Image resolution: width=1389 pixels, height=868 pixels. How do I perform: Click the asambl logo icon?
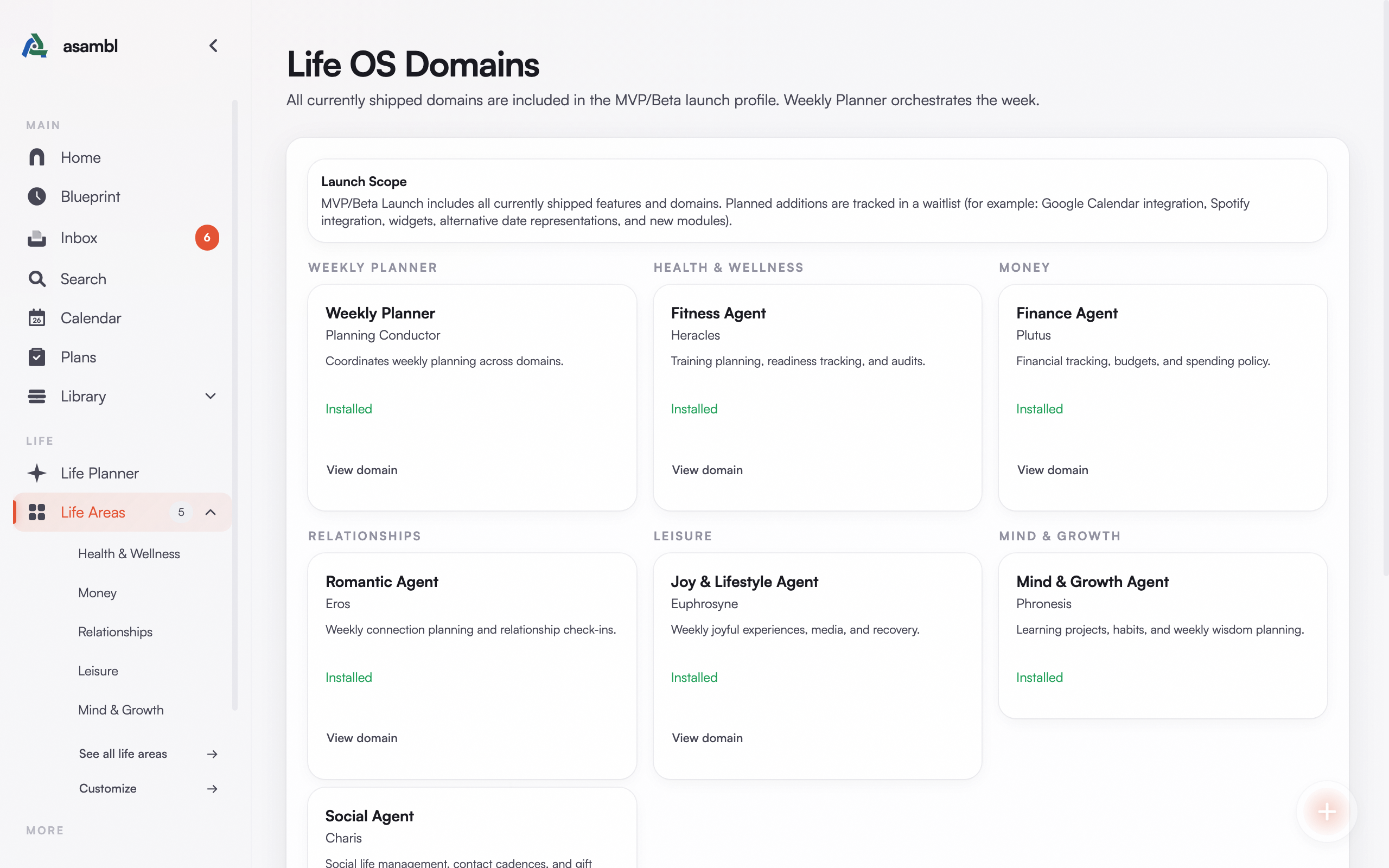34,46
